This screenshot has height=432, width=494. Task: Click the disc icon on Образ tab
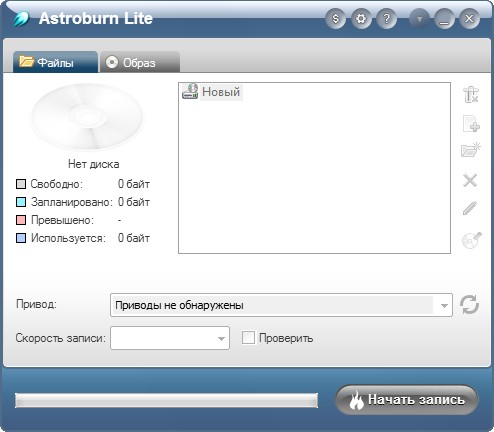112,62
